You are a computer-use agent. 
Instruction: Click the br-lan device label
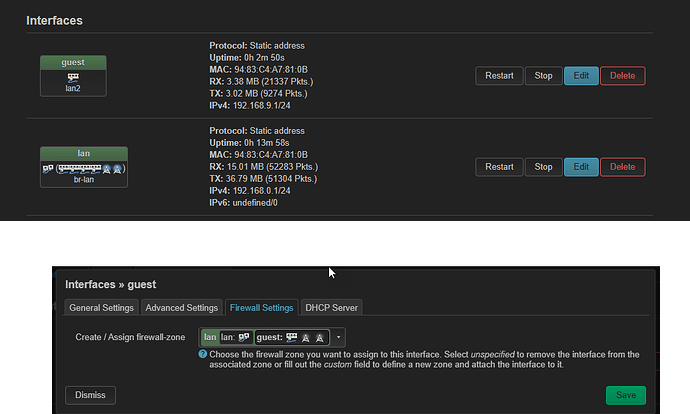(84, 180)
